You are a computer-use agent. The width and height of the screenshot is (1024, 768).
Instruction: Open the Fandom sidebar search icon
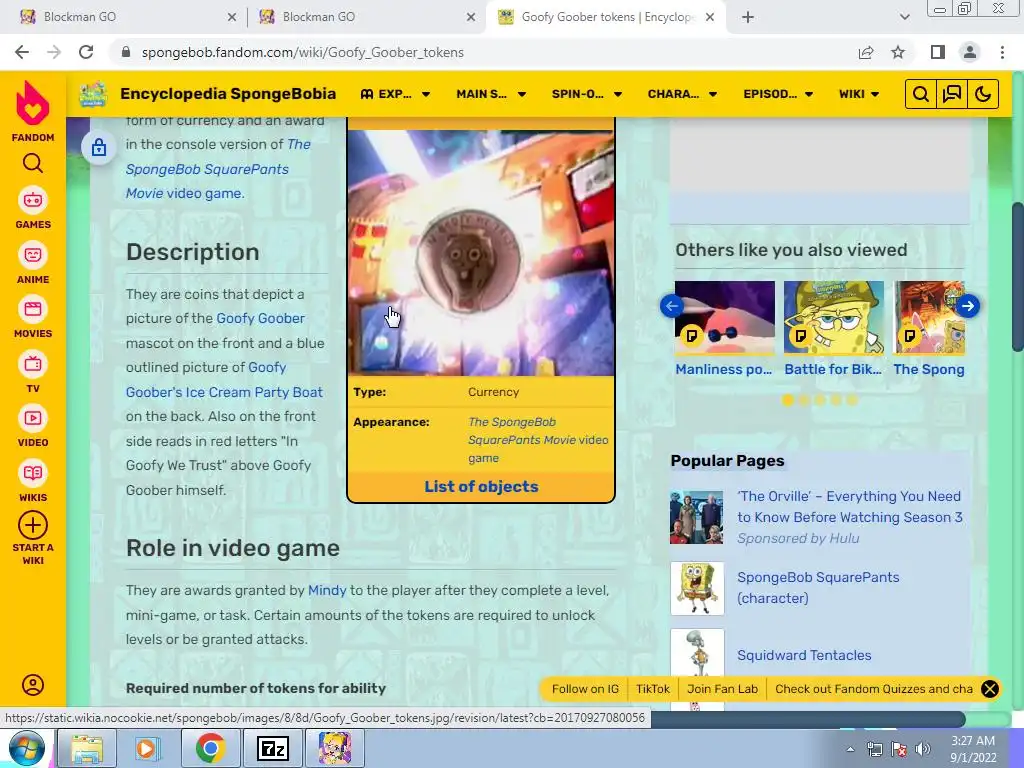[33, 163]
